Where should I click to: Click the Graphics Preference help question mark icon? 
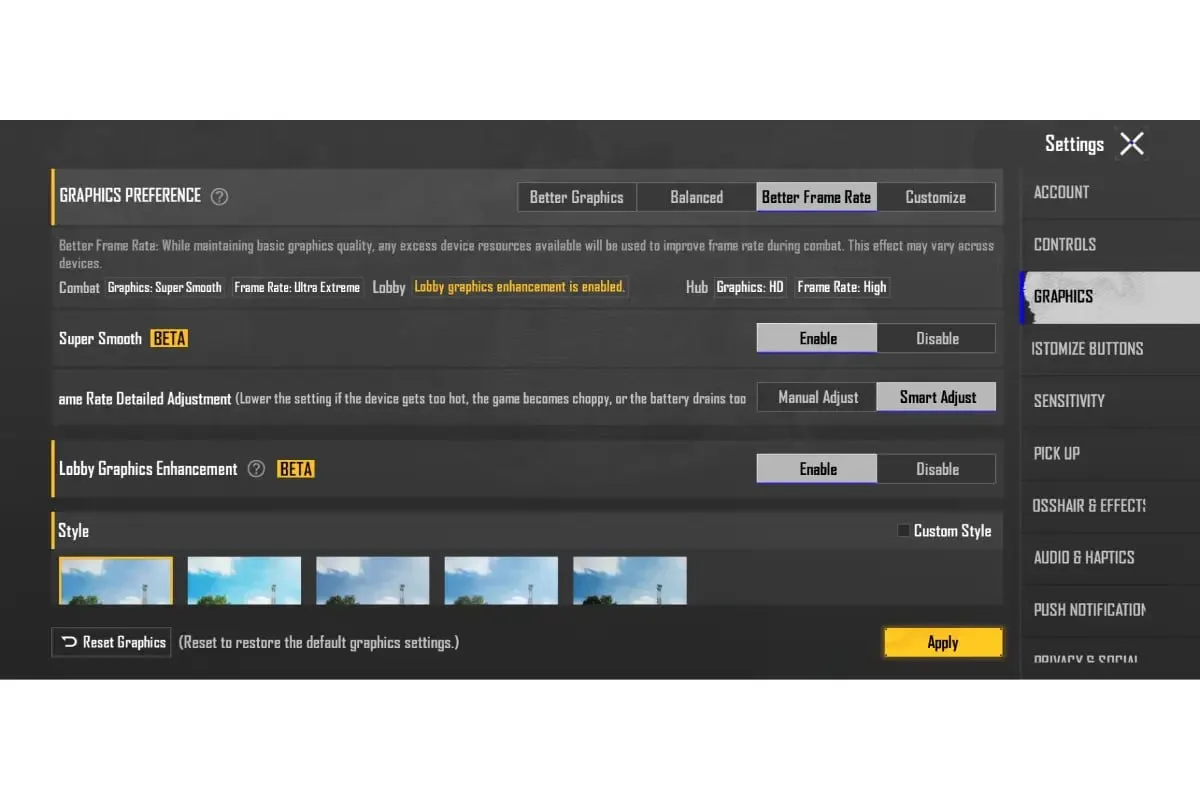coord(220,196)
